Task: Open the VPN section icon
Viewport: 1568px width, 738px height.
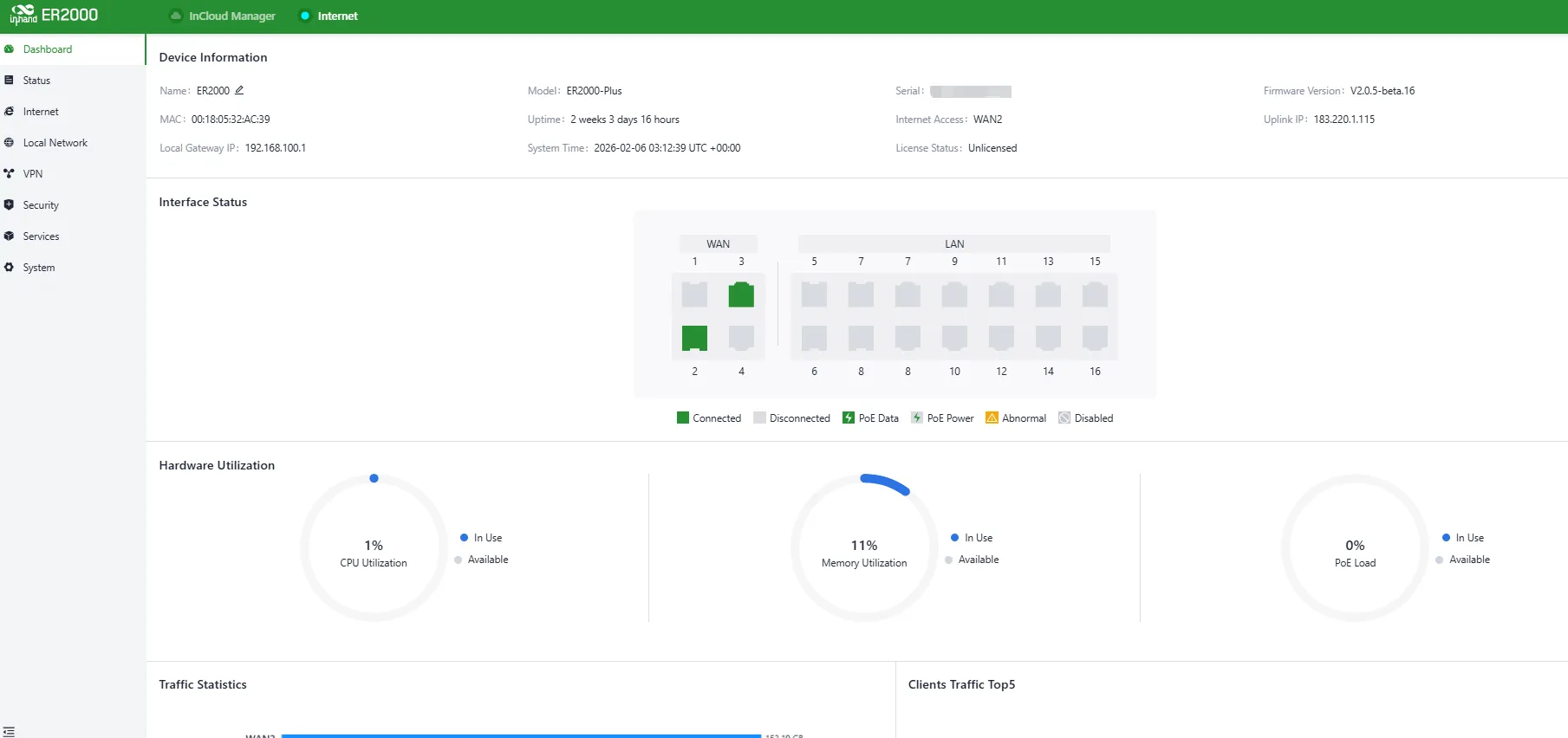Action: (9, 173)
